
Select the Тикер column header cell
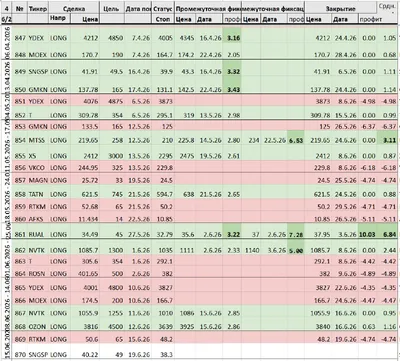pos(38,9)
